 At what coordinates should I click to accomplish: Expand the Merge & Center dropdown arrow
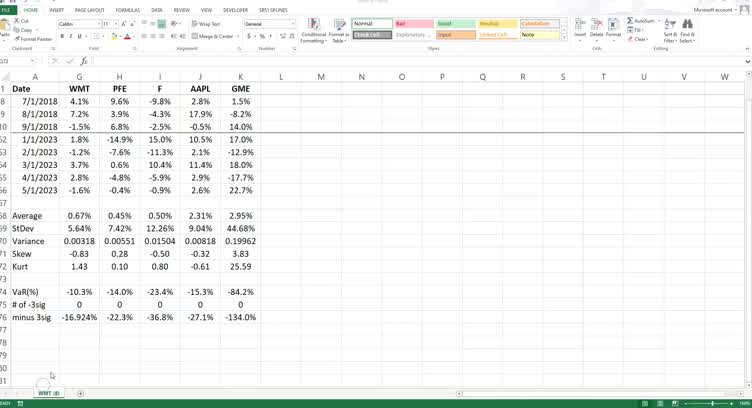tap(238, 36)
